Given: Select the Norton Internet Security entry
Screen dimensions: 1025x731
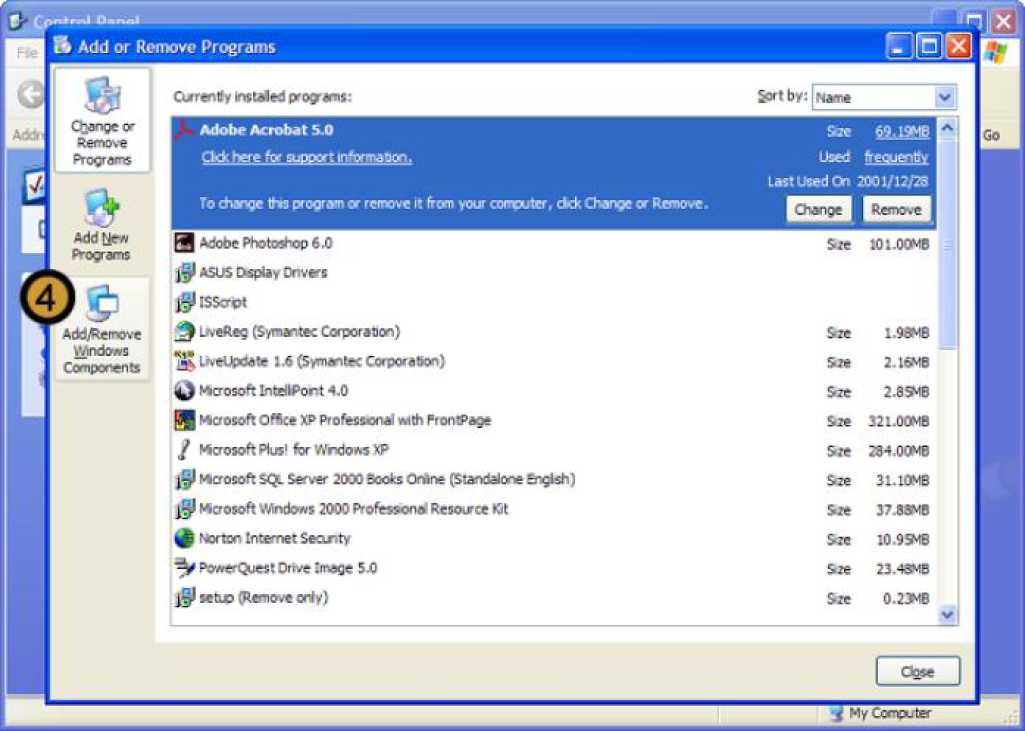Looking at the screenshot, I should point(554,538).
